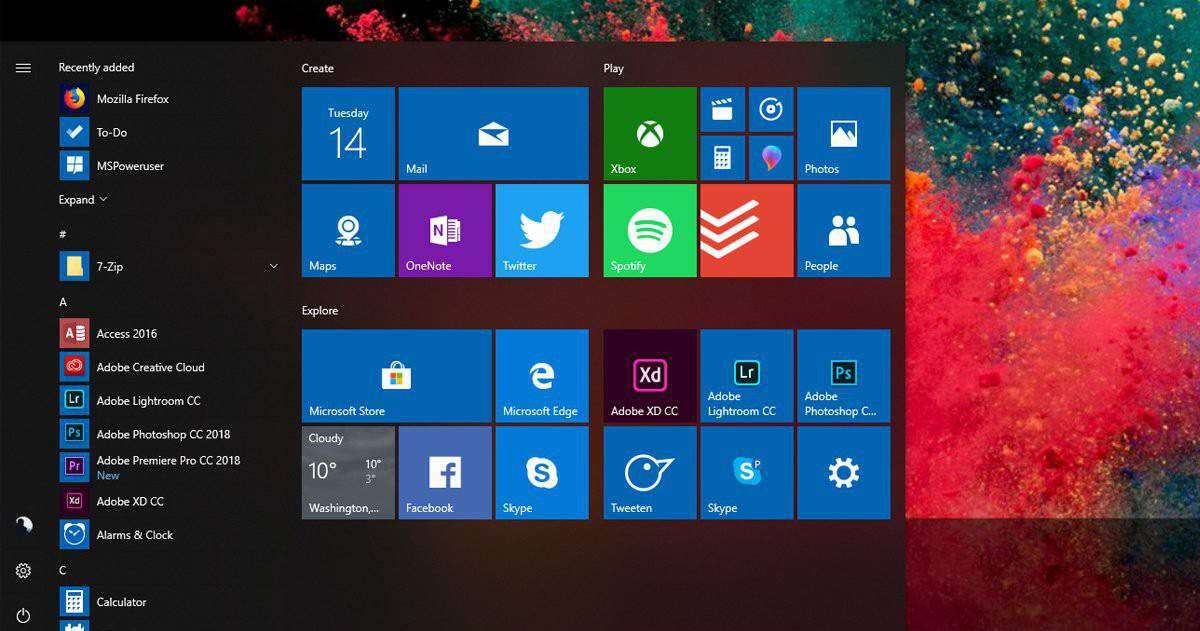Open the small Calculator tile
1200x631 pixels.
click(722, 158)
